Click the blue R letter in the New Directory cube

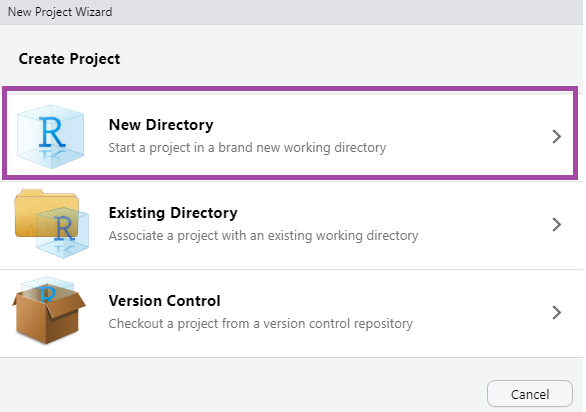pyautogui.click(x=52, y=133)
